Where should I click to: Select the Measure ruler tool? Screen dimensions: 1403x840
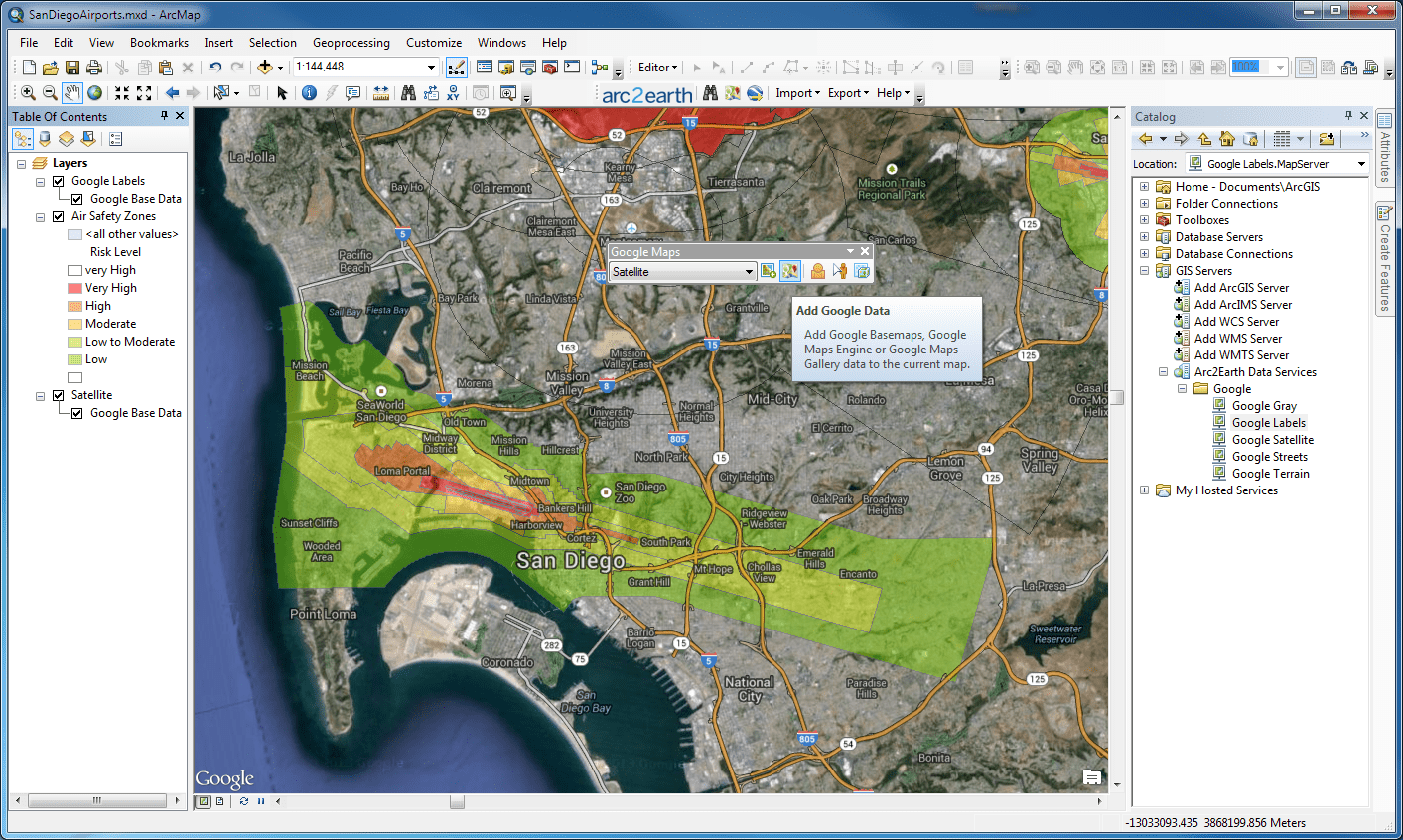381,93
